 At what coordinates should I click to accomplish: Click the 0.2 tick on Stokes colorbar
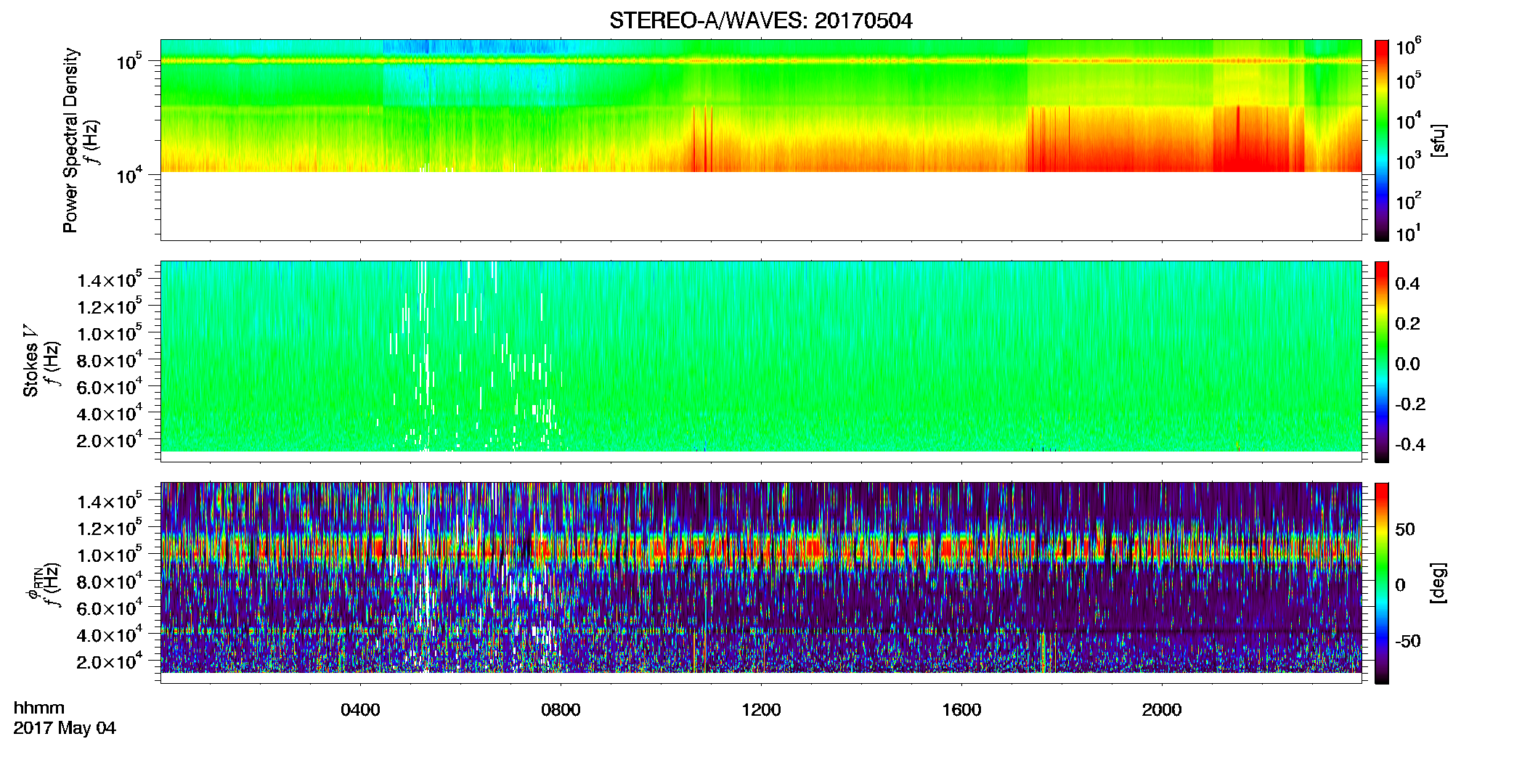[1407, 324]
